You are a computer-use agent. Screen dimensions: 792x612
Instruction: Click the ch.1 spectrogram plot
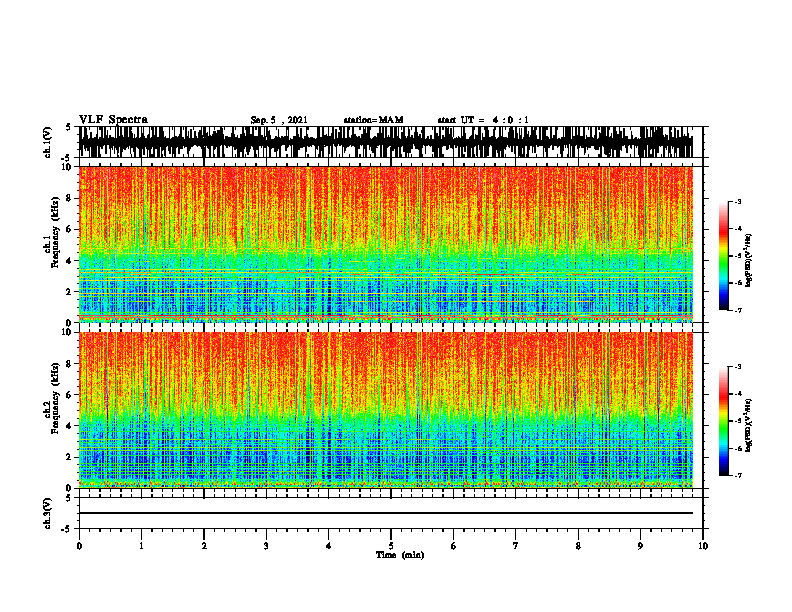point(385,244)
